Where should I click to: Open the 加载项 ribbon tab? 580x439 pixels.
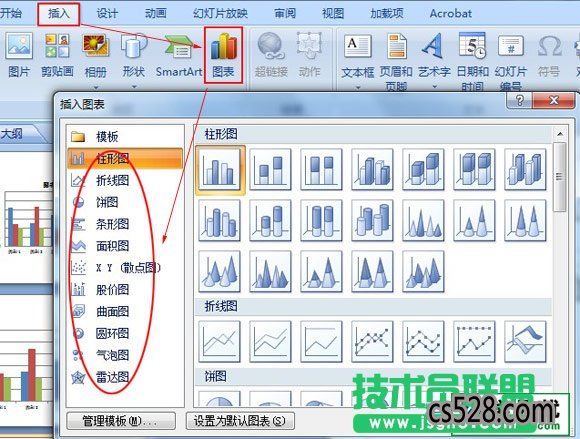tap(387, 14)
